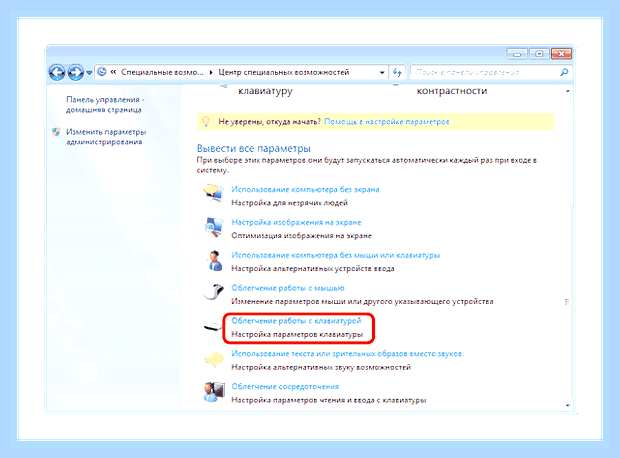This screenshot has height=458, width=620.
Task: Click the 'контрастности' text at top
Action: (452, 91)
